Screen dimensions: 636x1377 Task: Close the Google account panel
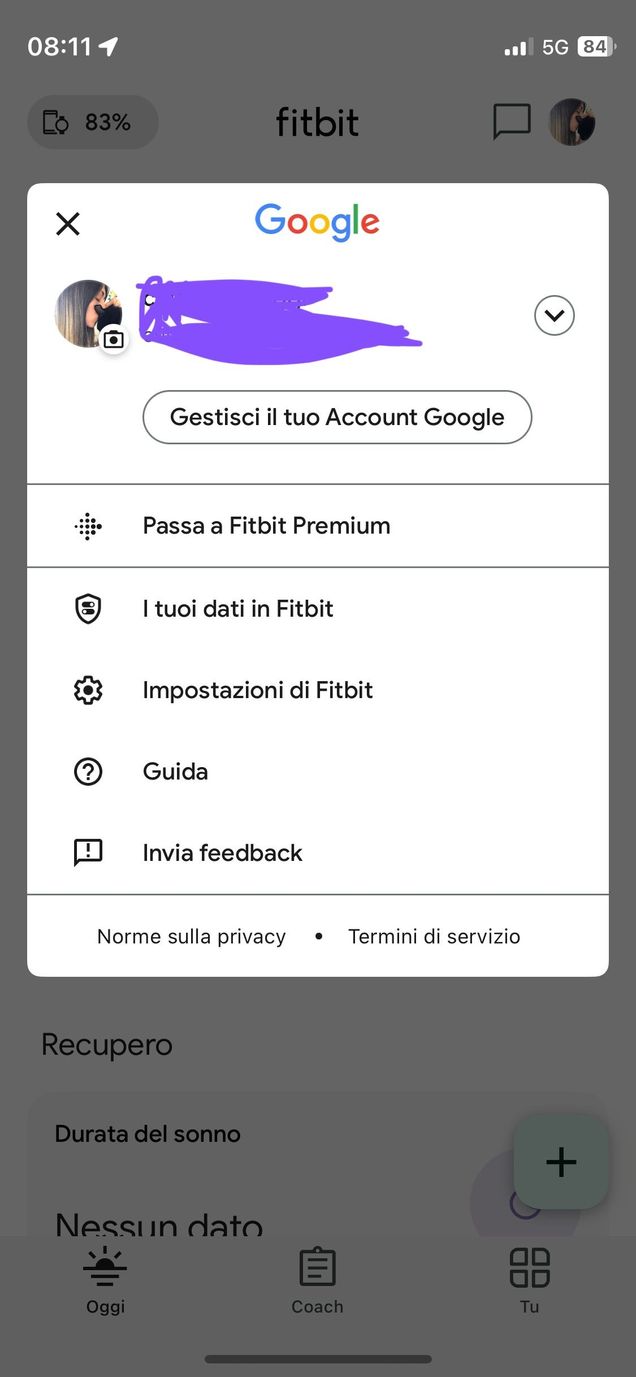click(68, 223)
